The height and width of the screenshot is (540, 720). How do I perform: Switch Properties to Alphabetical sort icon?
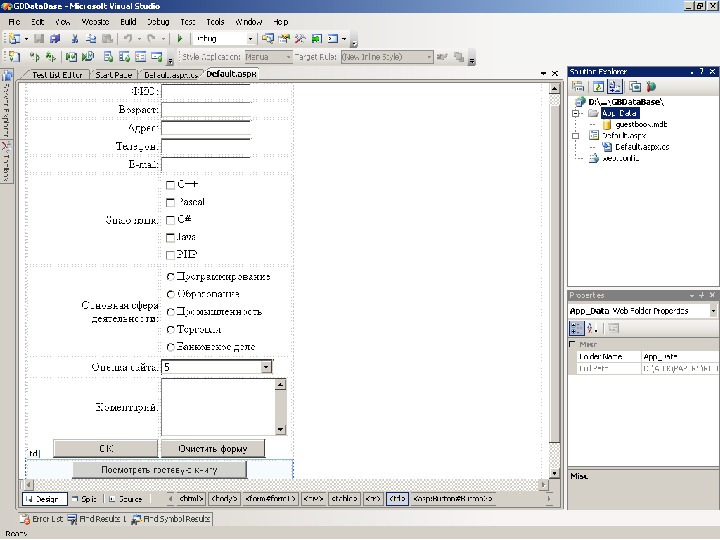click(x=591, y=328)
